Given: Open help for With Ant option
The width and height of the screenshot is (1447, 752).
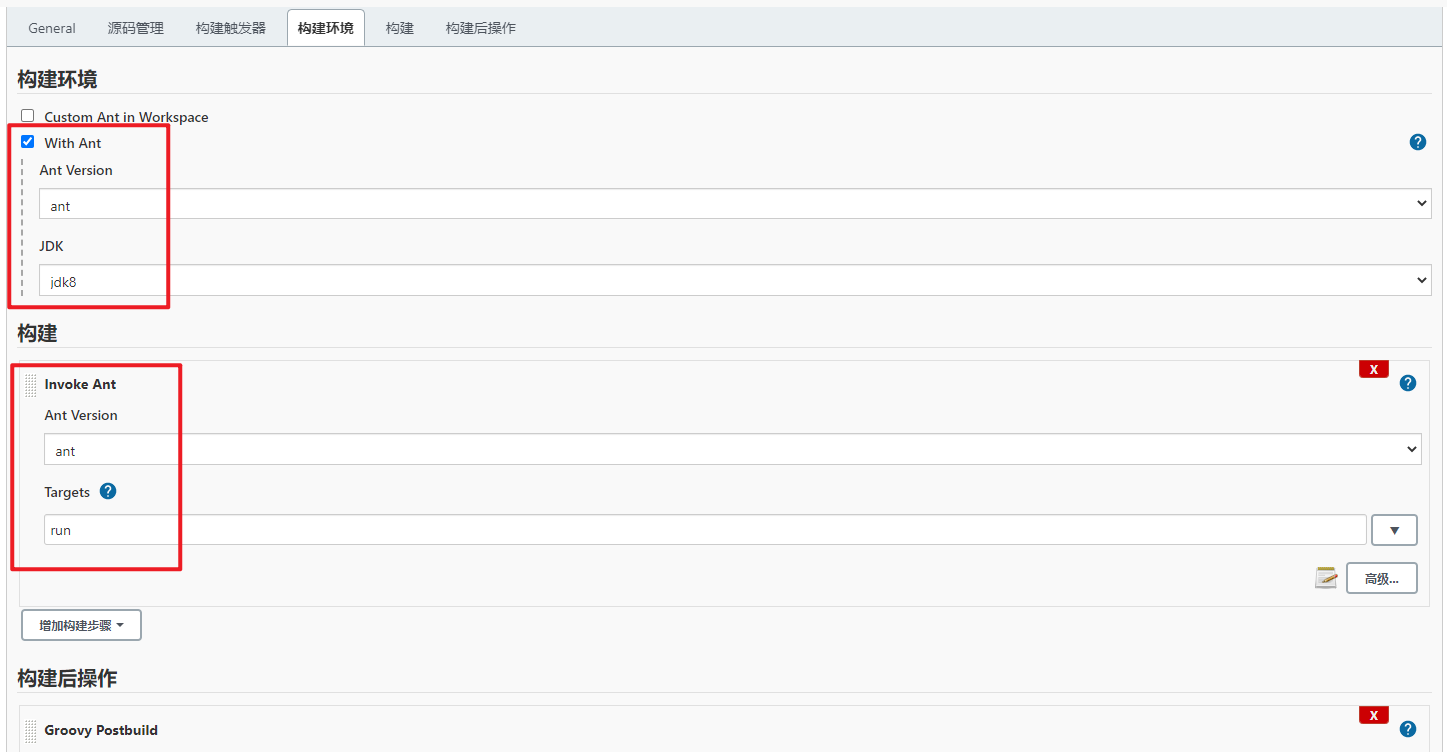Looking at the screenshot, I should tap(1417, 143).
